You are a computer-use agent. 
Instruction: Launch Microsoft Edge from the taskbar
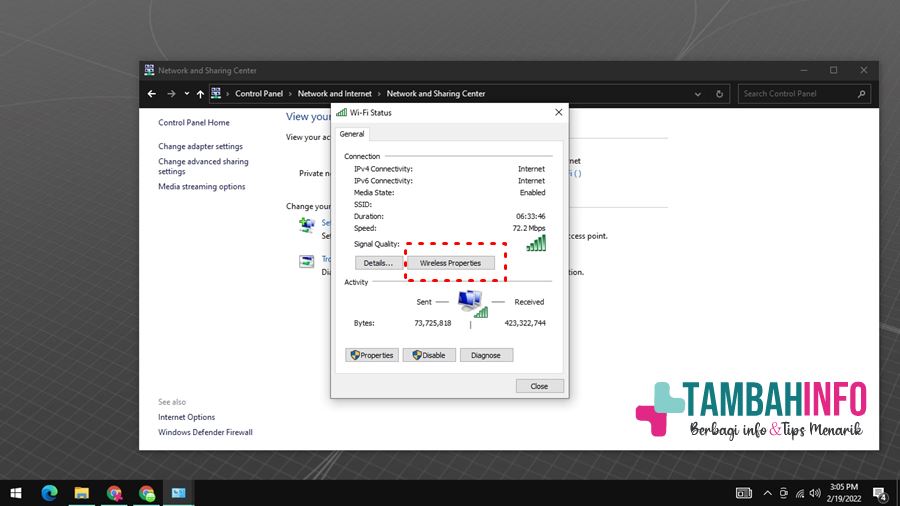[49, 493]
